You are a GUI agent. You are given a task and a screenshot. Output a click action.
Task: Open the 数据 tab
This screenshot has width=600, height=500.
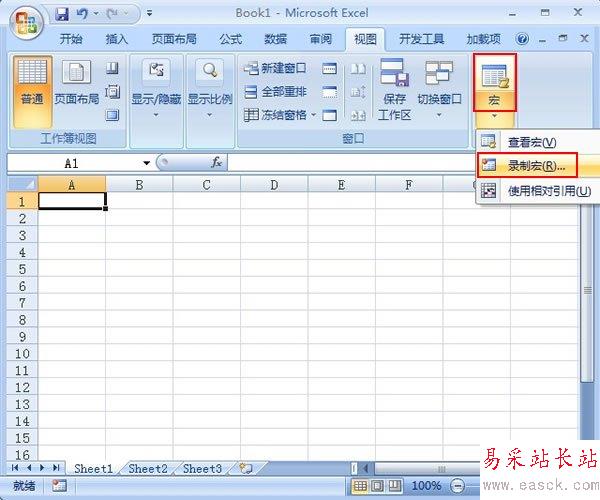(276, 39)
